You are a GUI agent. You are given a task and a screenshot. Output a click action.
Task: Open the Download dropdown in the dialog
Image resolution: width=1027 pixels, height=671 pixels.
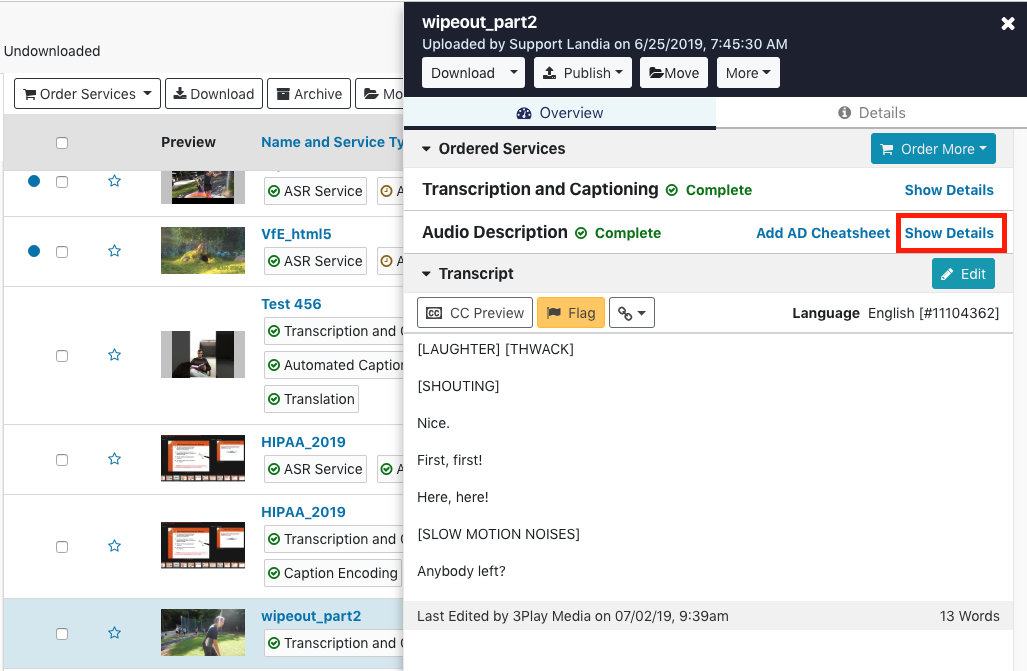point(472,72)
